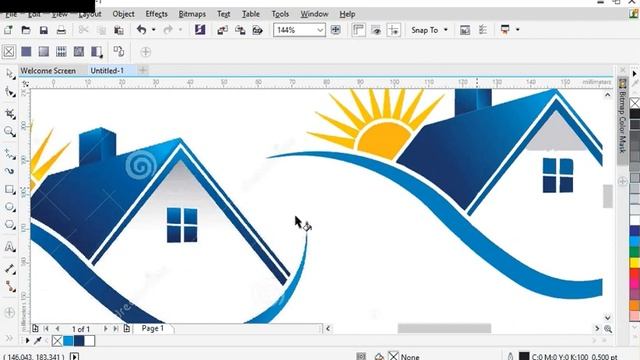640x360 pixels.
Task: Open the Undo history dropdown arrow
Action: click(x=153, y=30)
